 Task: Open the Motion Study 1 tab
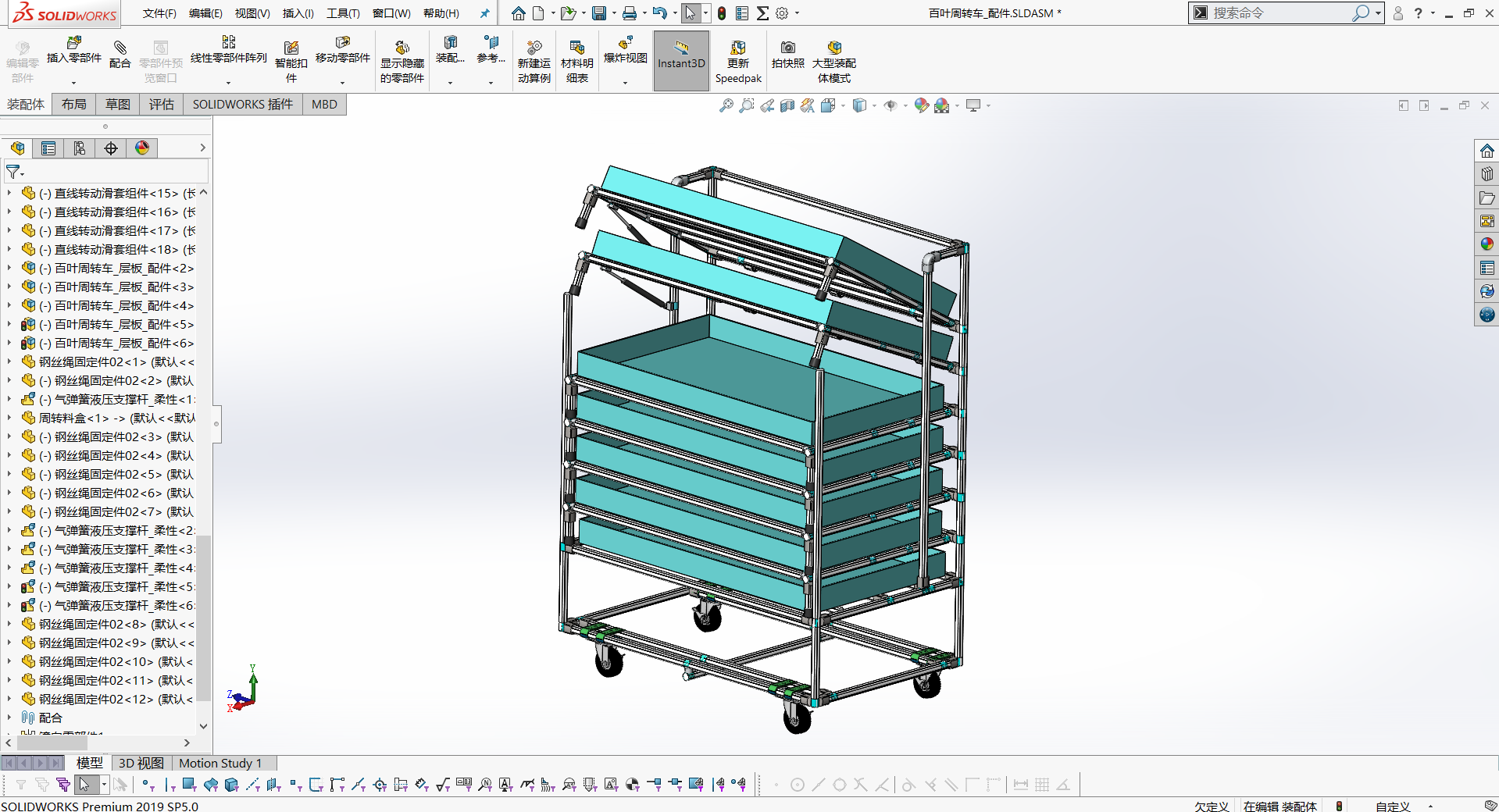tap(220, 763)
